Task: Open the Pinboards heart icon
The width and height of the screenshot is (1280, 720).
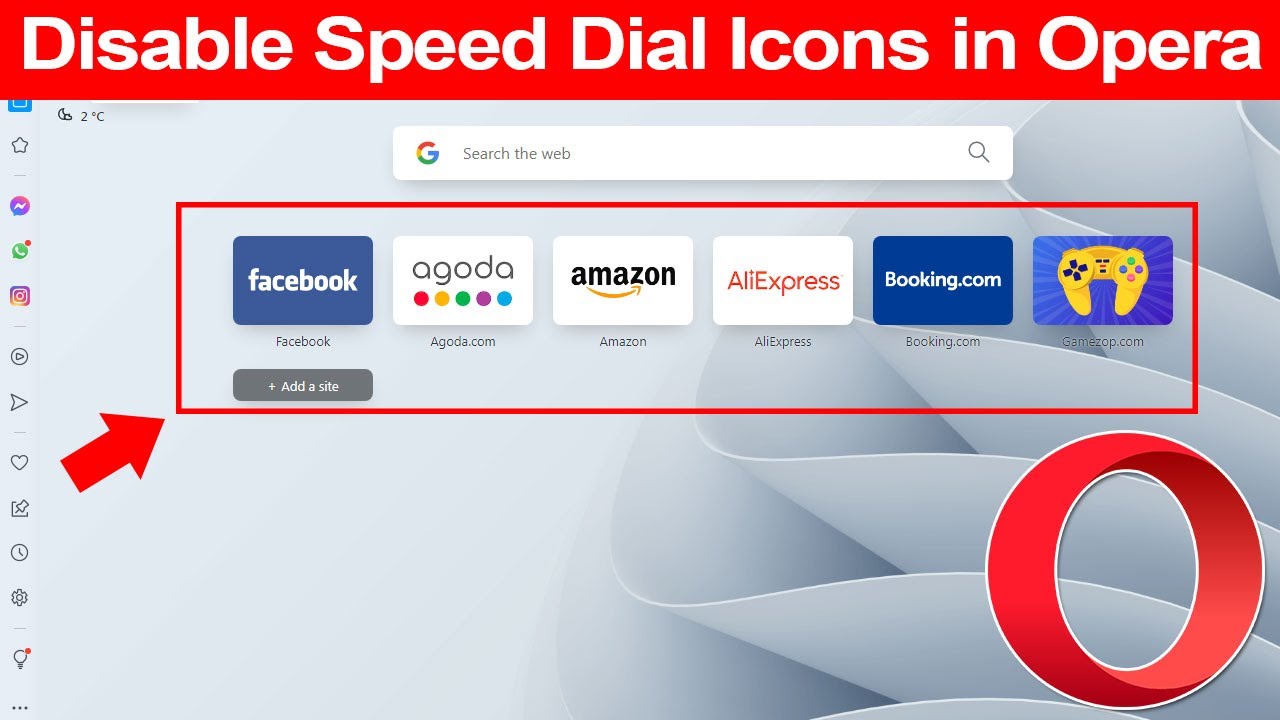Action: coord(19,462)
